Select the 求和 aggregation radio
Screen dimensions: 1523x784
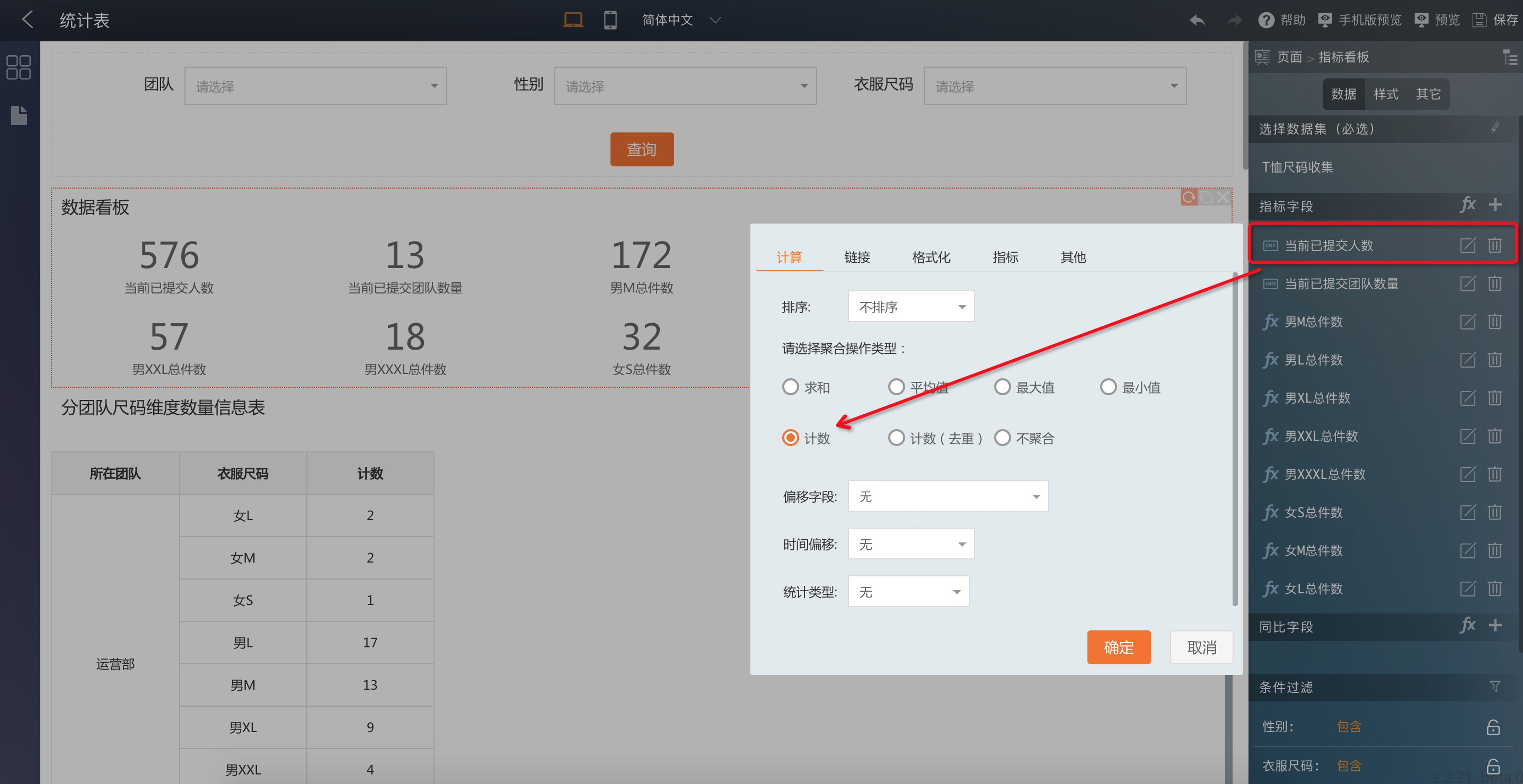pos(791,388)
